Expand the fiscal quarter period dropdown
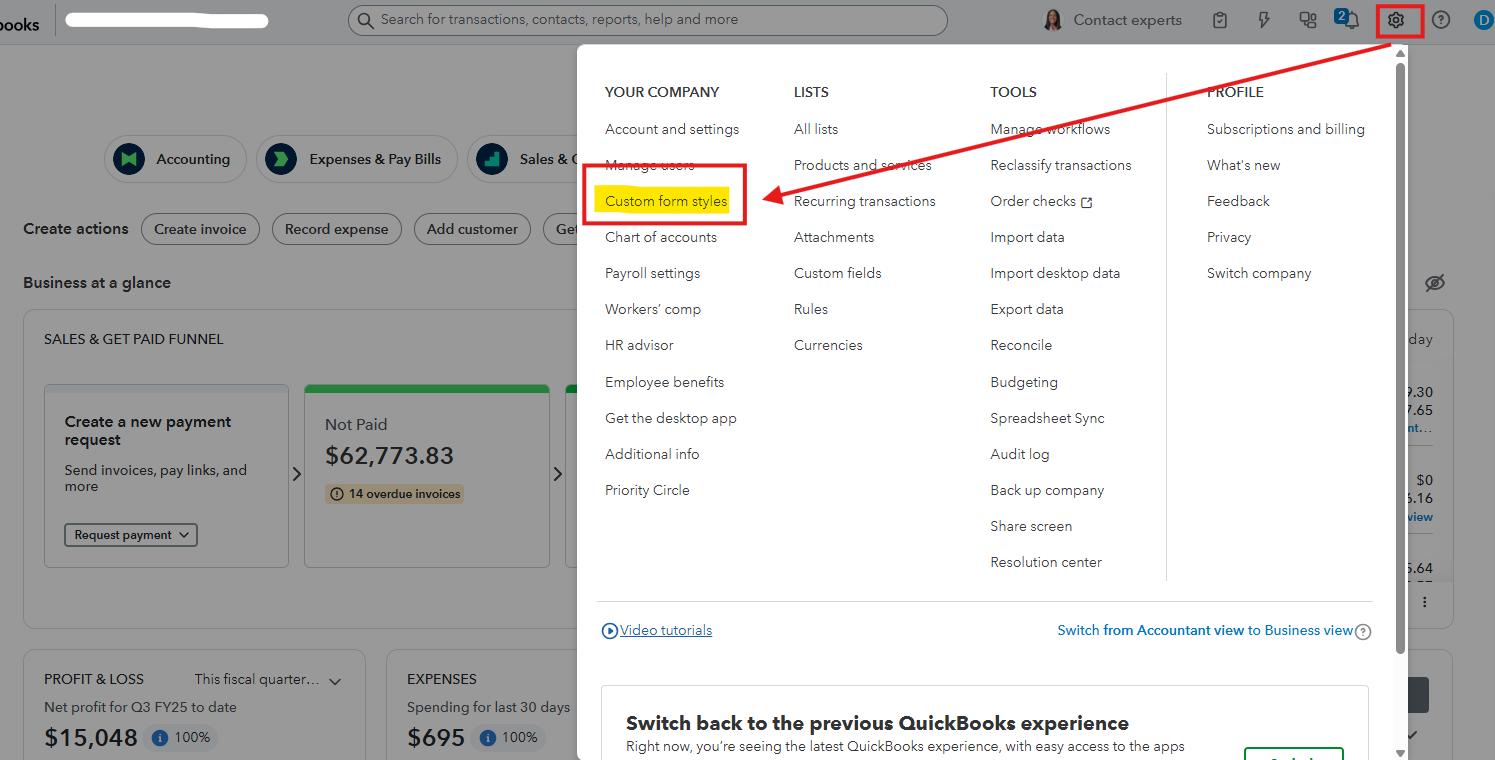This screenshot has width=1495, height=760. (x=335, y=681)
